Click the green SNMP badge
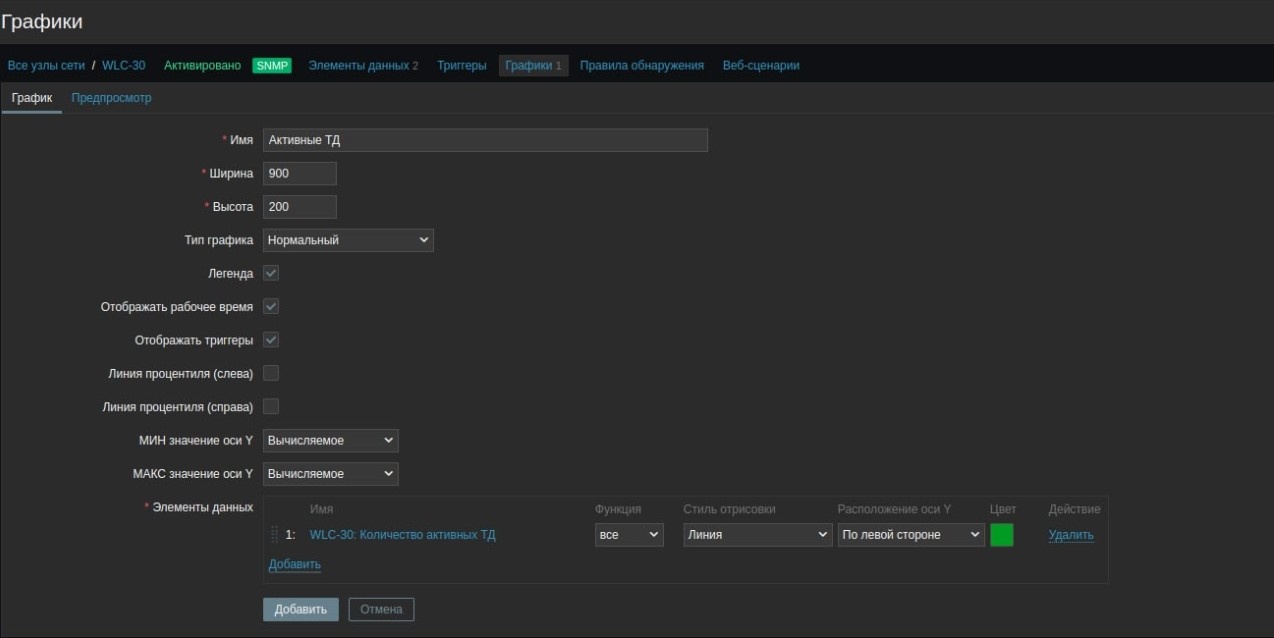 (271, 66)
